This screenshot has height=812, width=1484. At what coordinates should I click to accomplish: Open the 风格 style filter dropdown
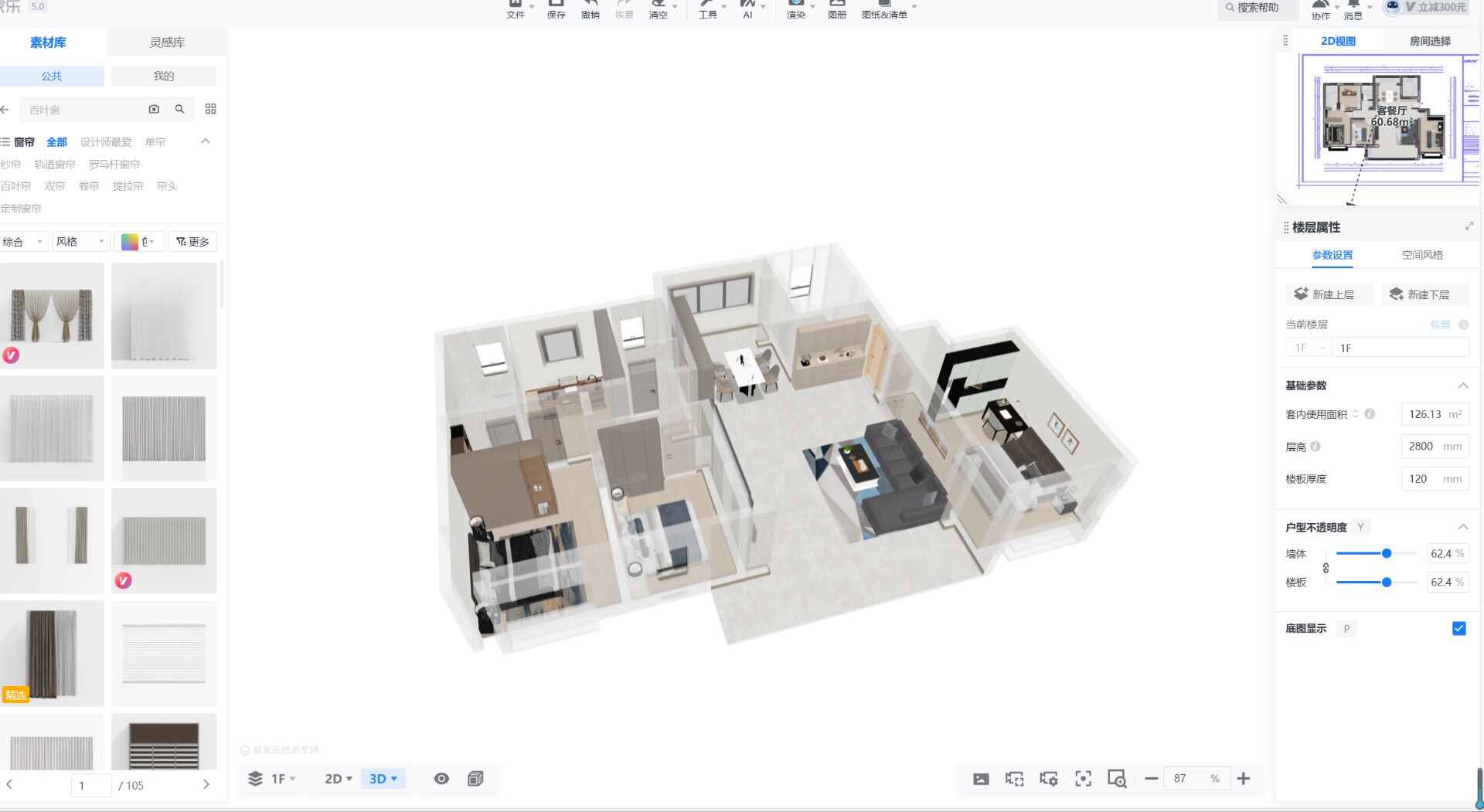click(80, 242)
